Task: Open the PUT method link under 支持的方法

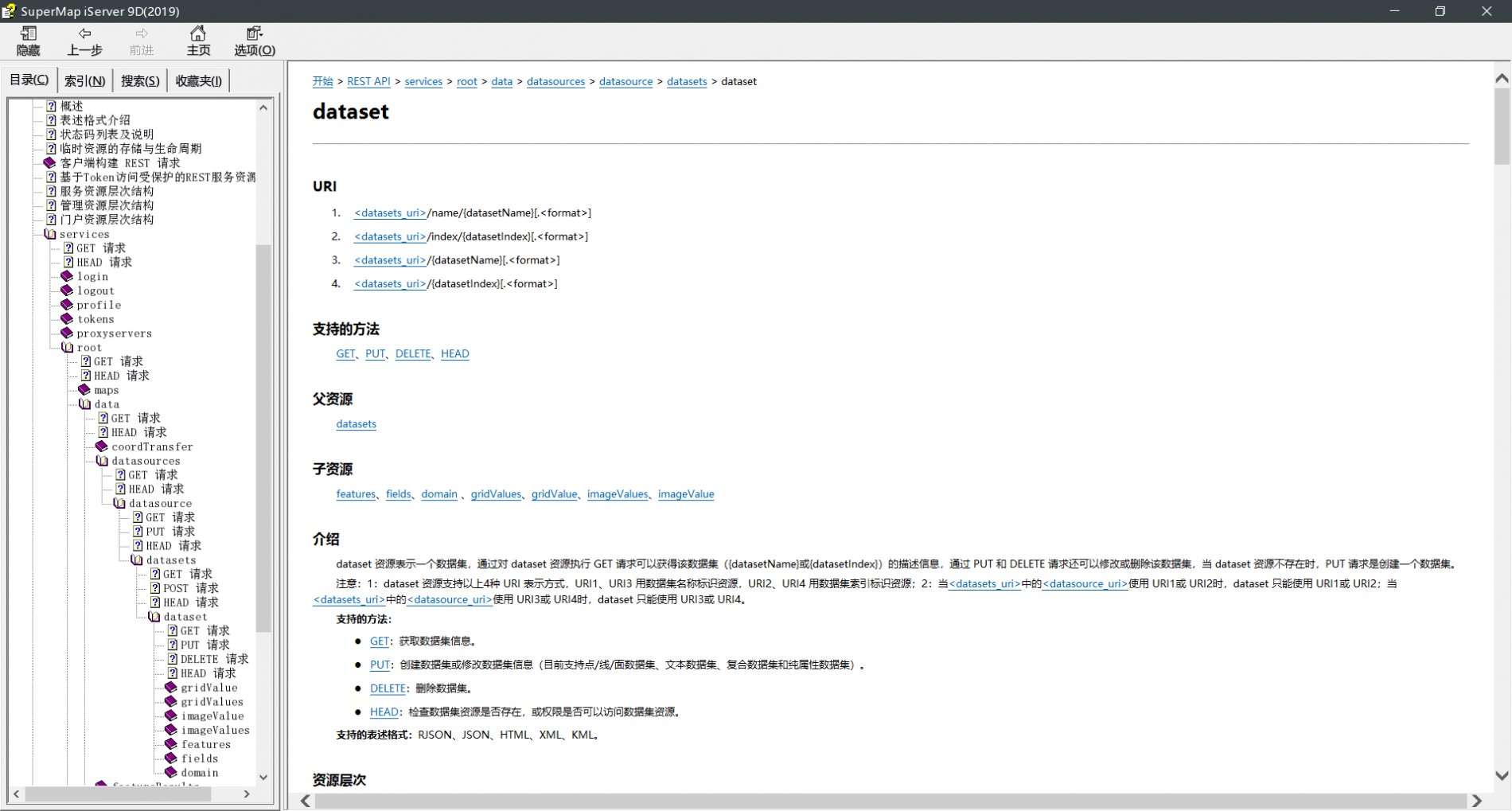Action: (x=376, y=353)
